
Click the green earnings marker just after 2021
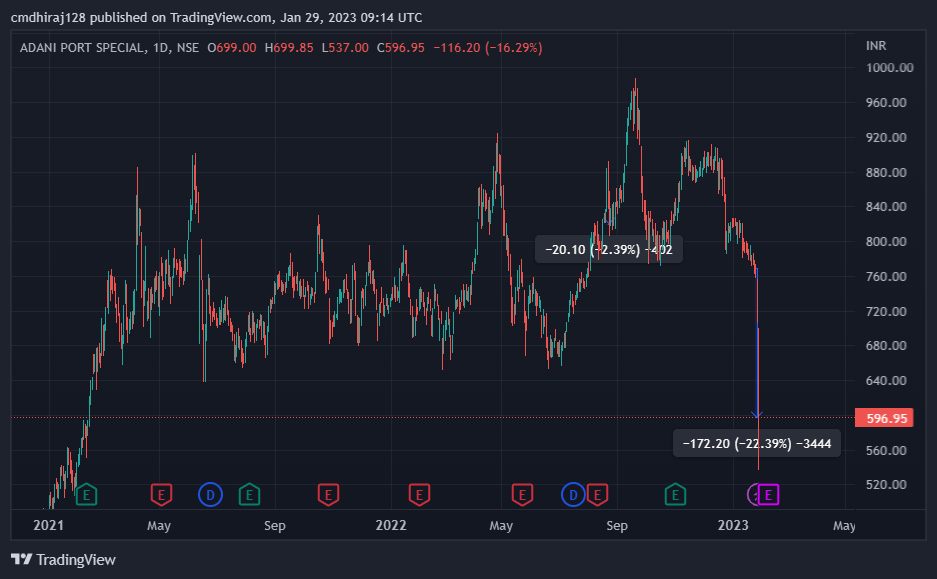point(87,495)
